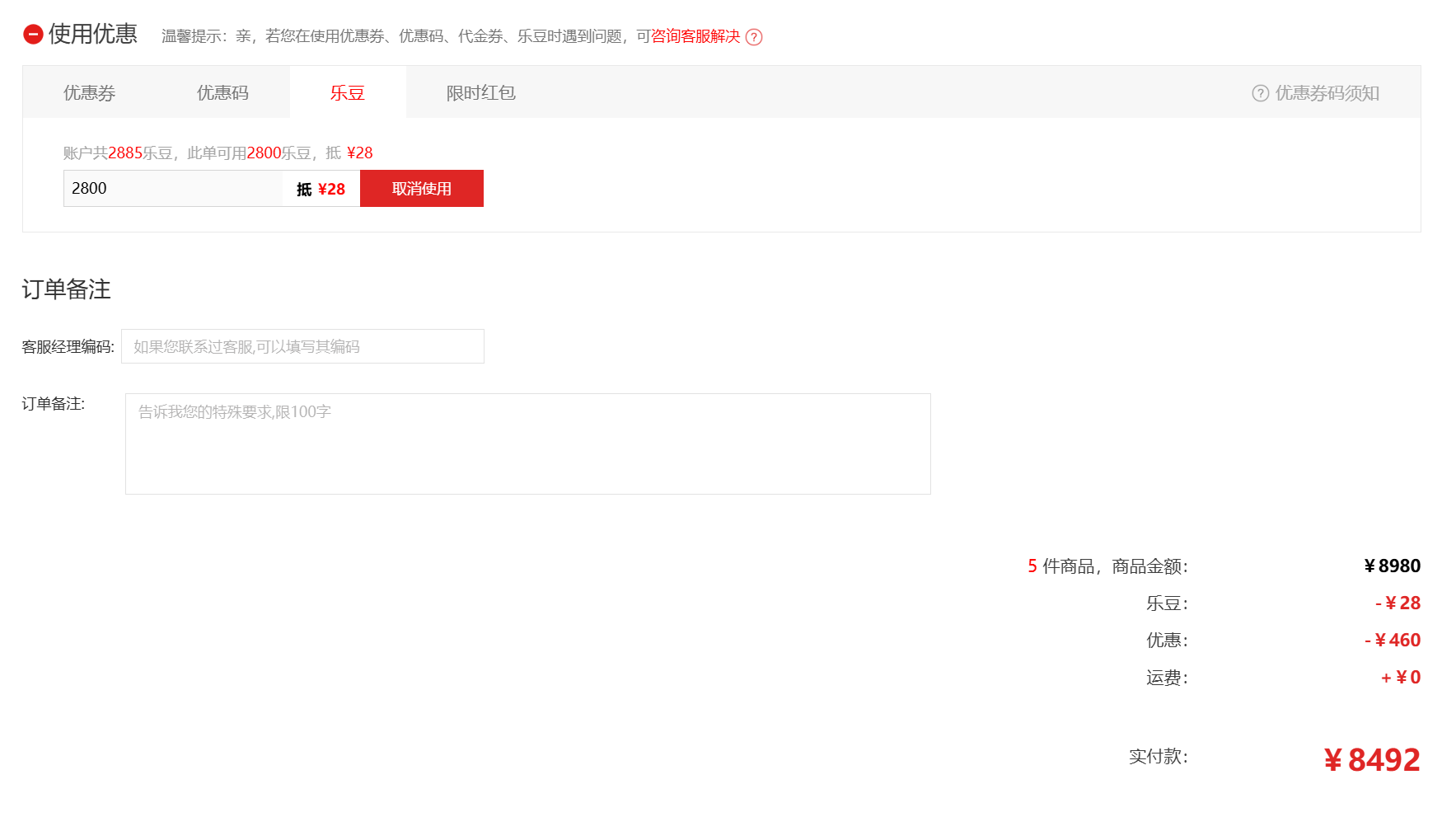The image size is (1456, 831).
Task: Click the 订单备注 text area
Action: click(x=527, y=444)
